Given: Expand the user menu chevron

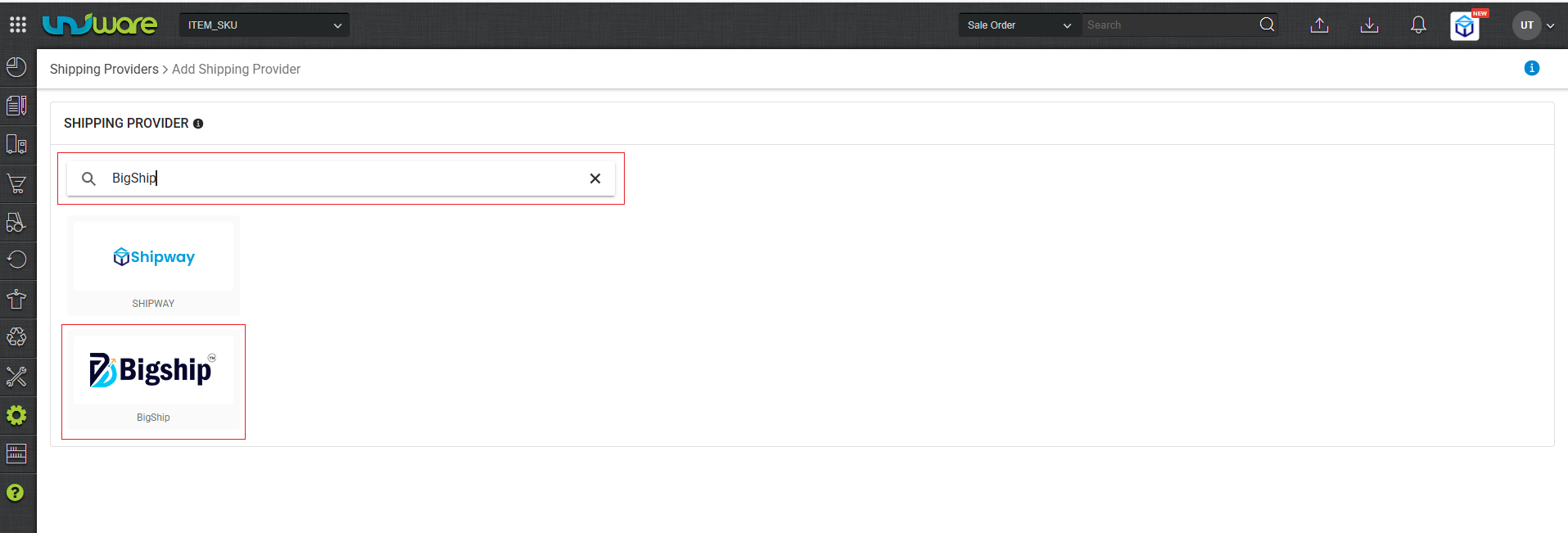Looking at the screenshot, I should point(1550,26).
